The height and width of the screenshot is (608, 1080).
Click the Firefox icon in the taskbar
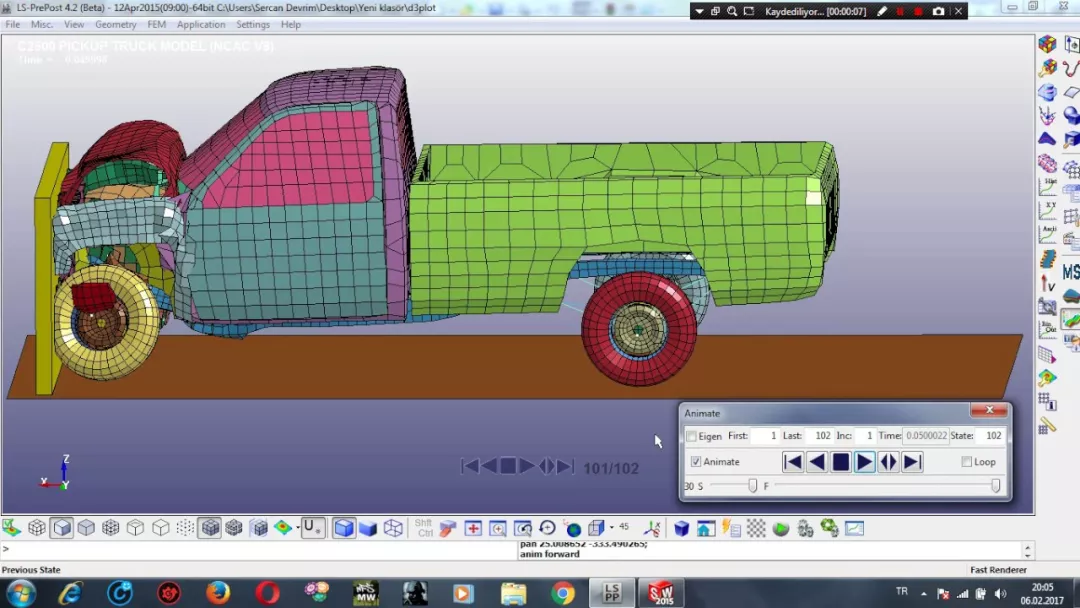pos(218,593)
